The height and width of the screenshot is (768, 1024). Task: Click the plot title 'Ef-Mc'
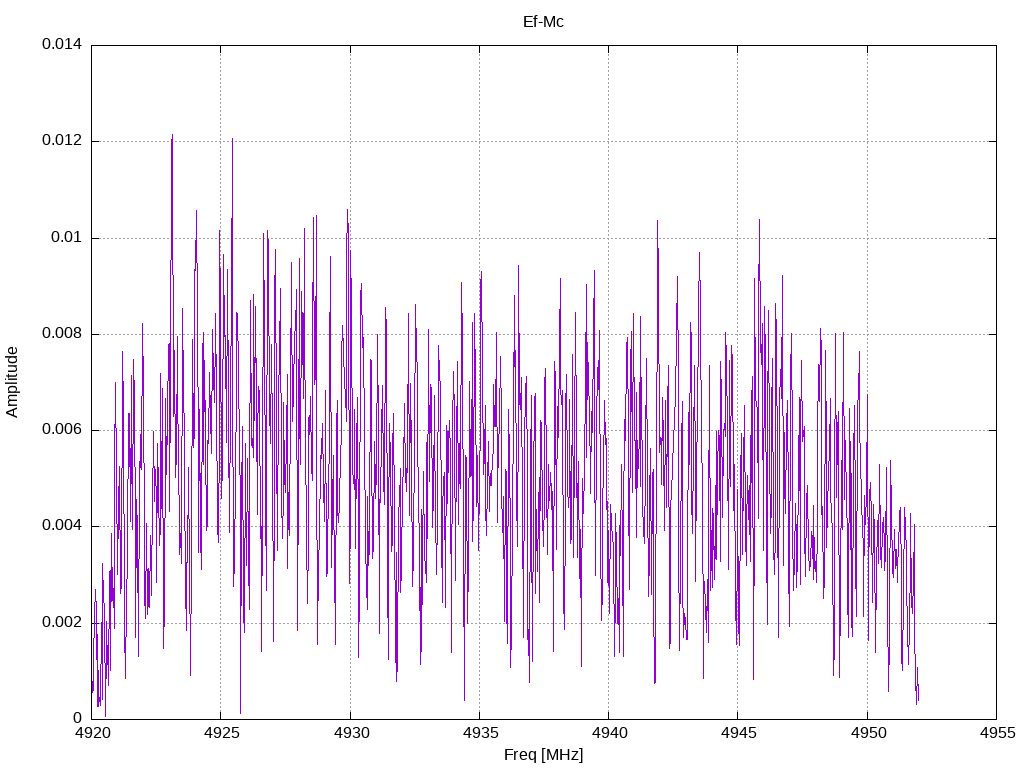[543, 22]
